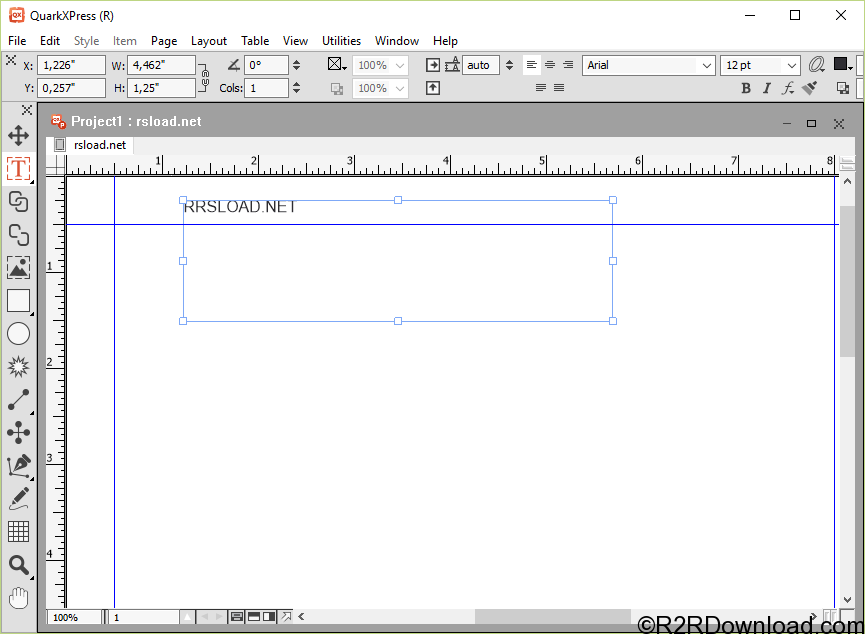The height and width of the screenshot is (634, 865).
Task: Open the File menu
Action: pyautogui.click(x=17, y=41)
